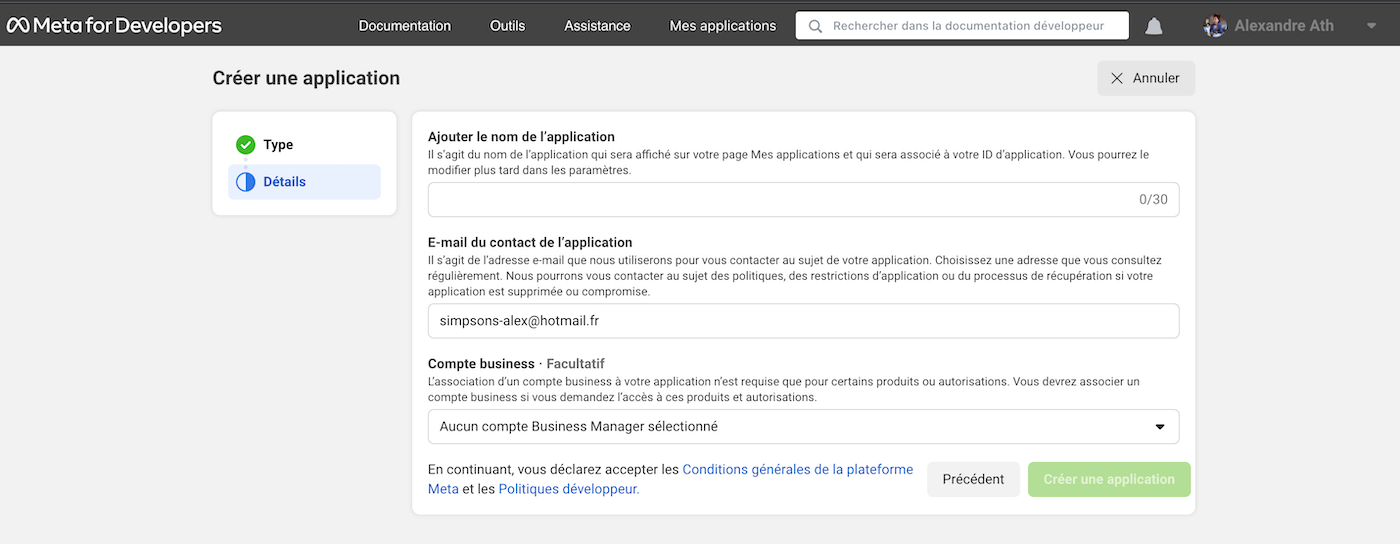Open the Business Manager account dropdown
The height and width of the screenshot is (544, 1400).
pos(803,426)
